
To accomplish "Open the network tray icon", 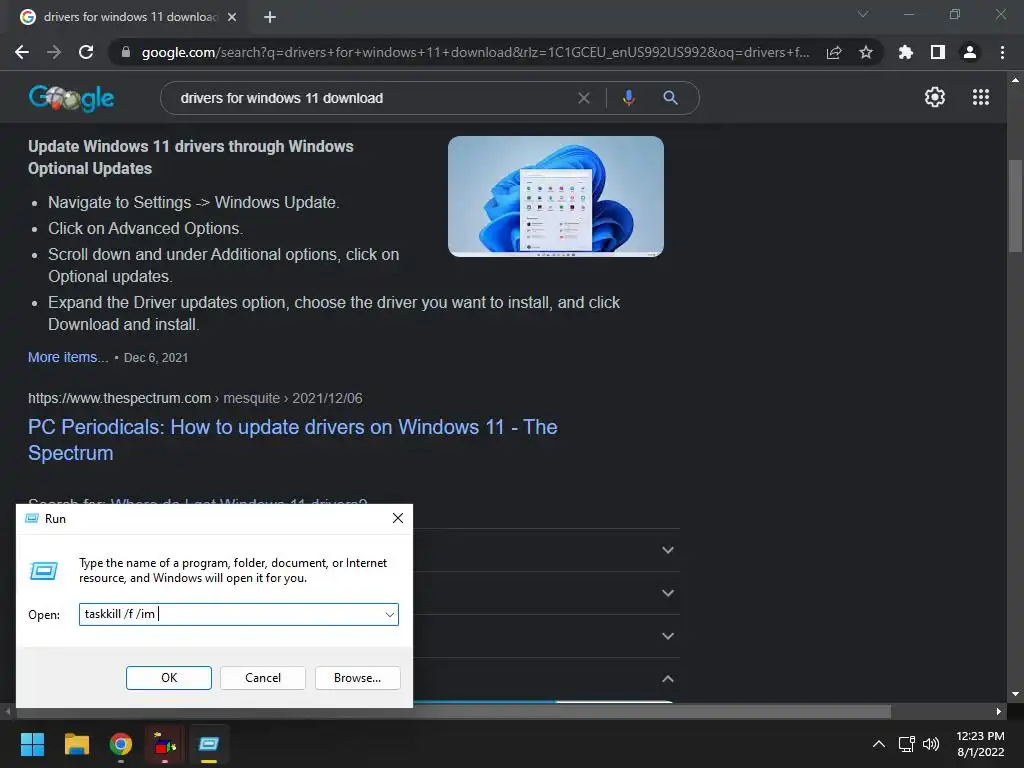I will point(906,744).
